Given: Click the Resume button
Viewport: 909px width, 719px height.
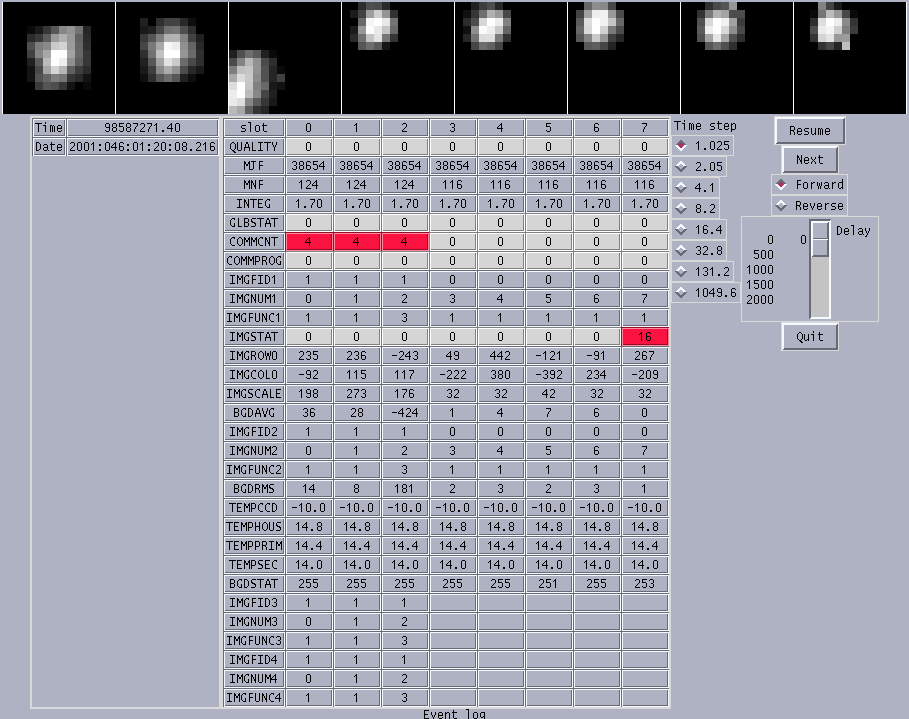Looking at the screenshot, I should click(x=809, y=131).
